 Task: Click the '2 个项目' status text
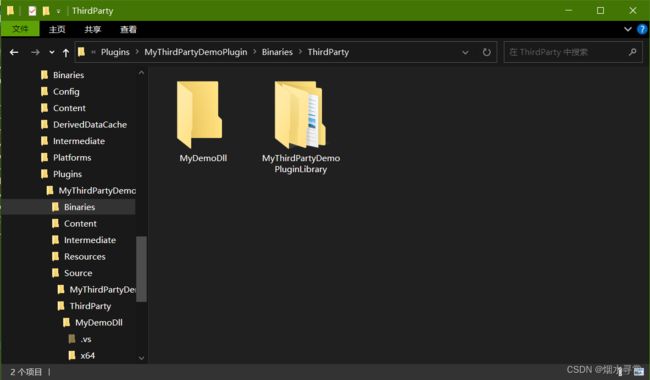[26, 372]
